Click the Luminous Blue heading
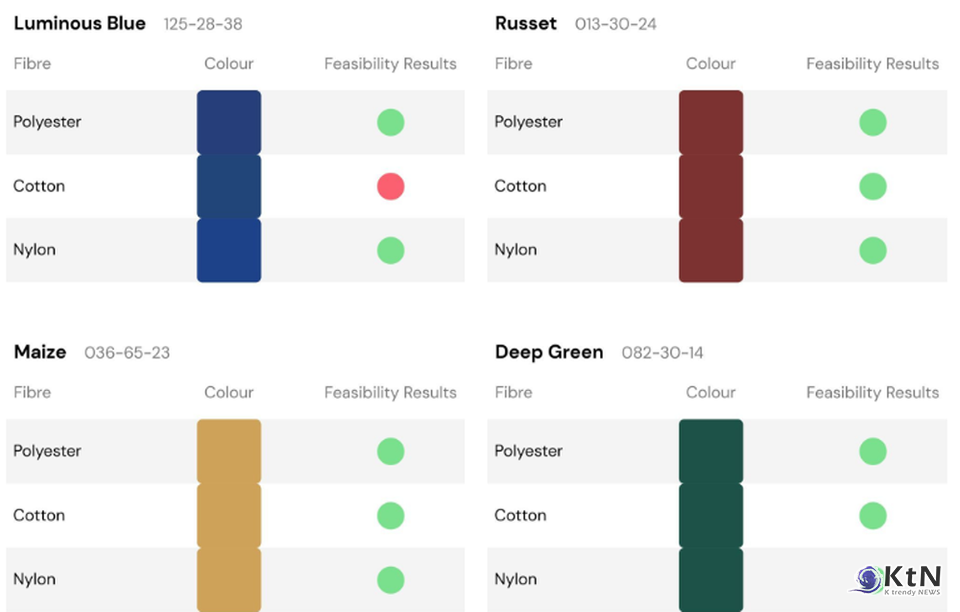 [x=80, y=23]
